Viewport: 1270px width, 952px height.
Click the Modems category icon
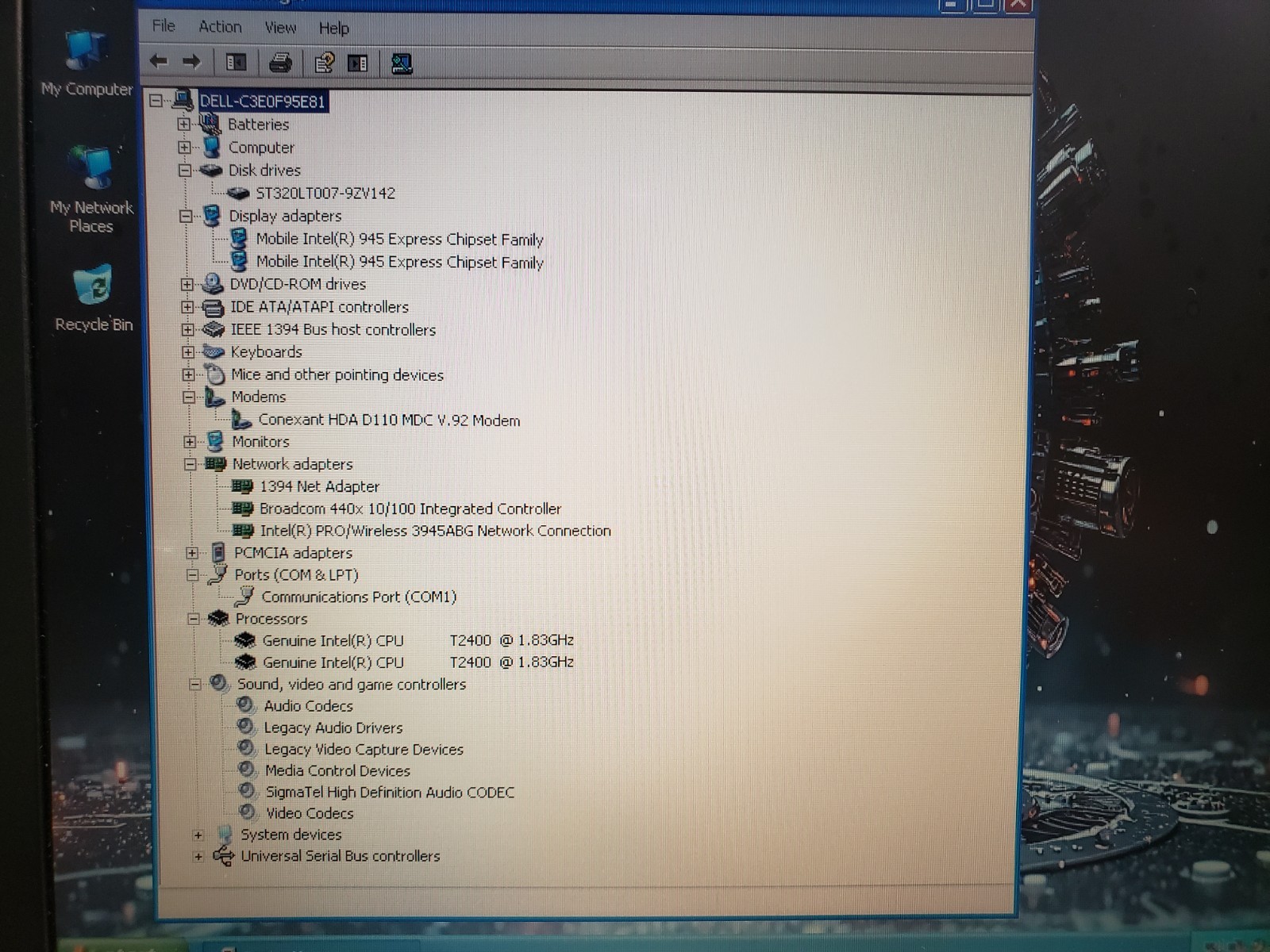point(214,397)
